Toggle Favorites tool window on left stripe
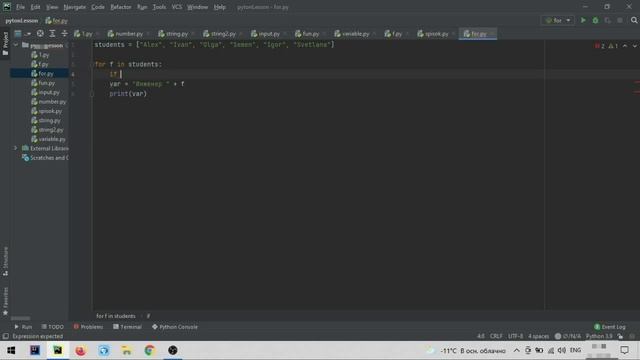Image resolution: width=640 pixels, height=360 pixels. click(5, 301)
